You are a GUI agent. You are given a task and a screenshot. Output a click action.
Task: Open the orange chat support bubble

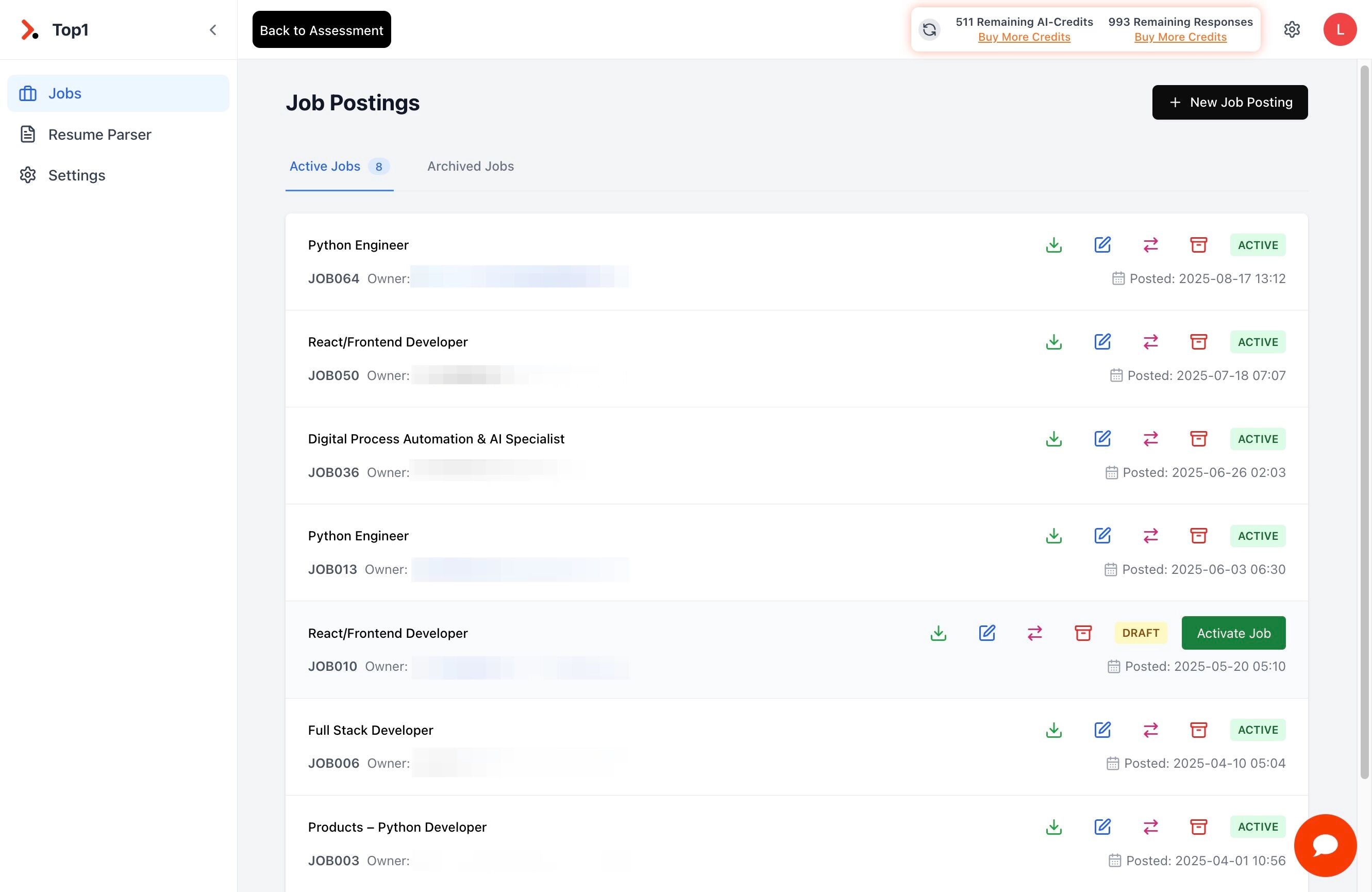coord(1325,845)
